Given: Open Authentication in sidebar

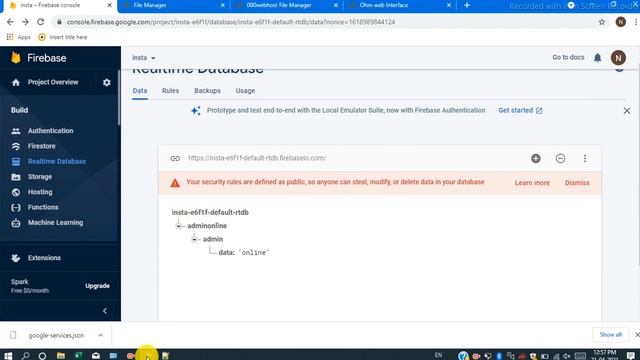Looking at the screenshot, I should pos(51,131).
